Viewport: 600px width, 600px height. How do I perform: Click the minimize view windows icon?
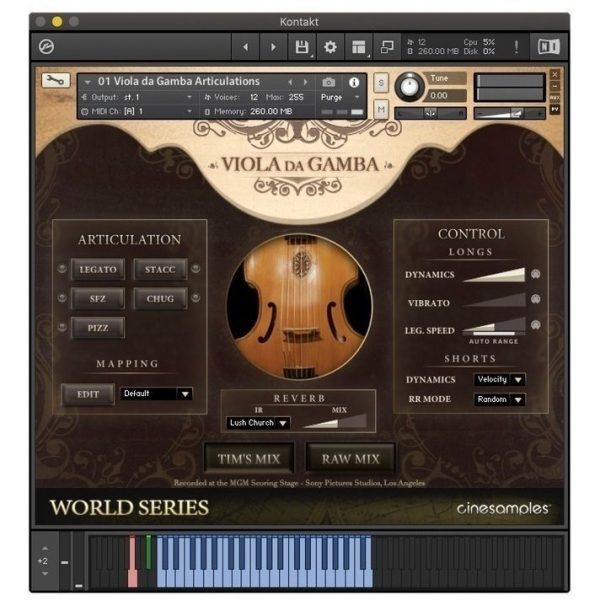coord(387,47)
